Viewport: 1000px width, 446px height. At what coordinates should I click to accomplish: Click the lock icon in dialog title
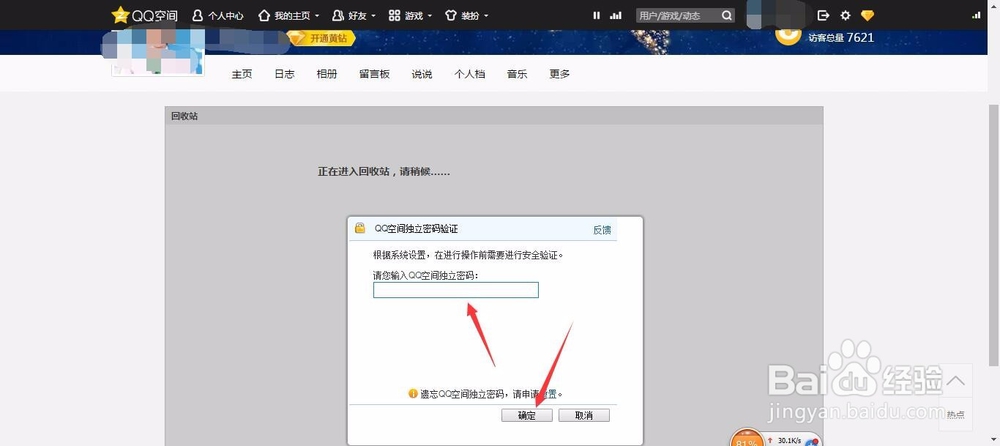360,228
